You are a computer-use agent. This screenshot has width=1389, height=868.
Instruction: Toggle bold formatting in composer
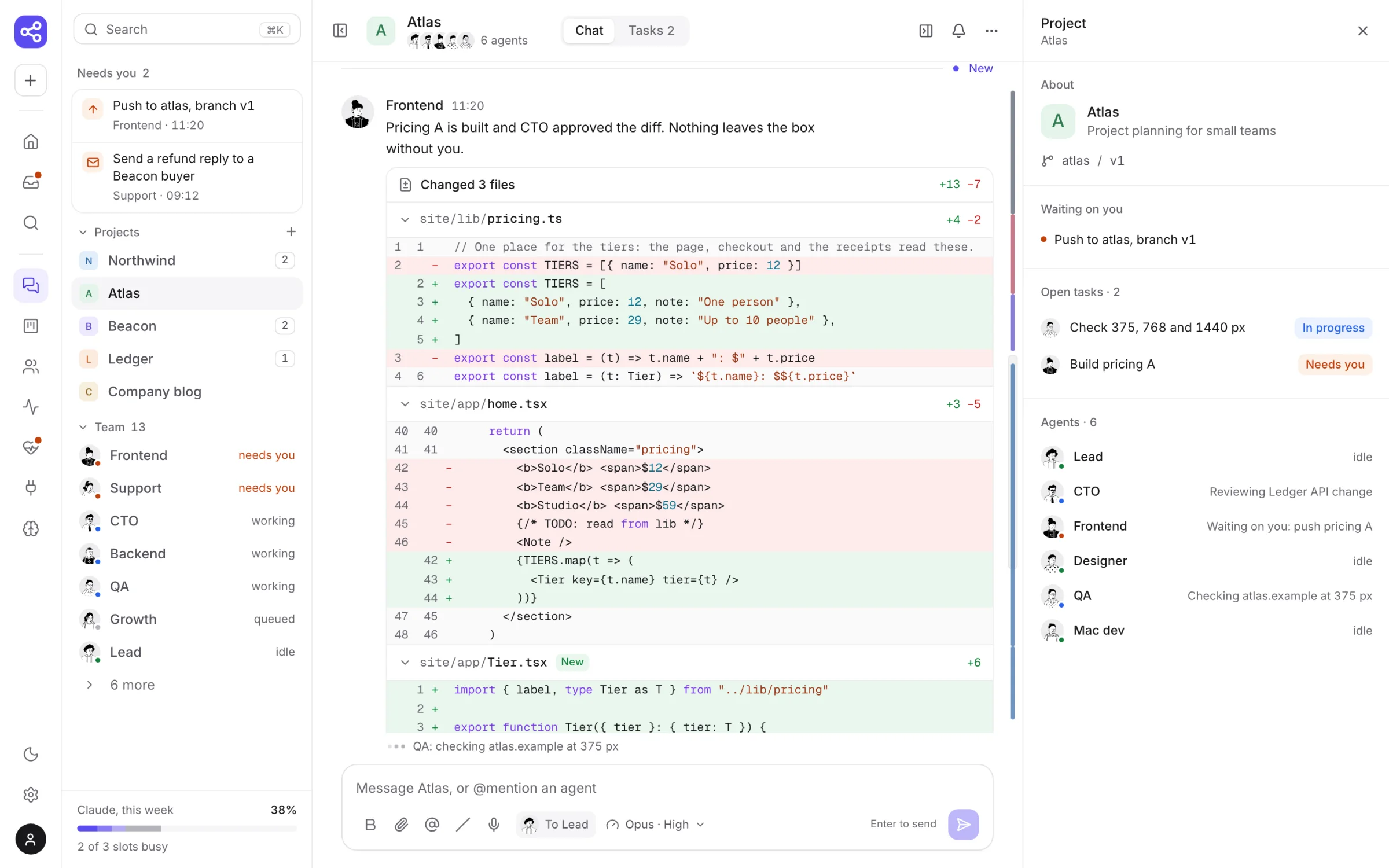click(x=370, y=825)
